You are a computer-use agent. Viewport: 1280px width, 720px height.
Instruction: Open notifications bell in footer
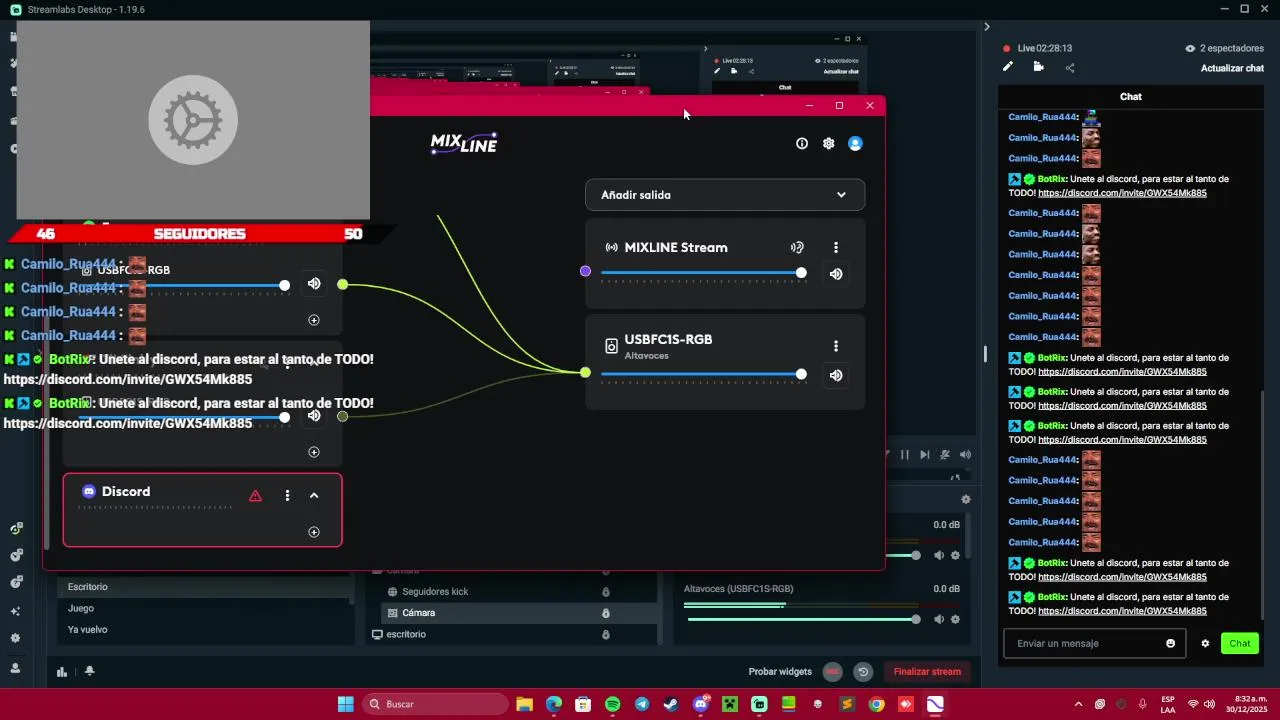pyautogui.click(x=90, y=671)
